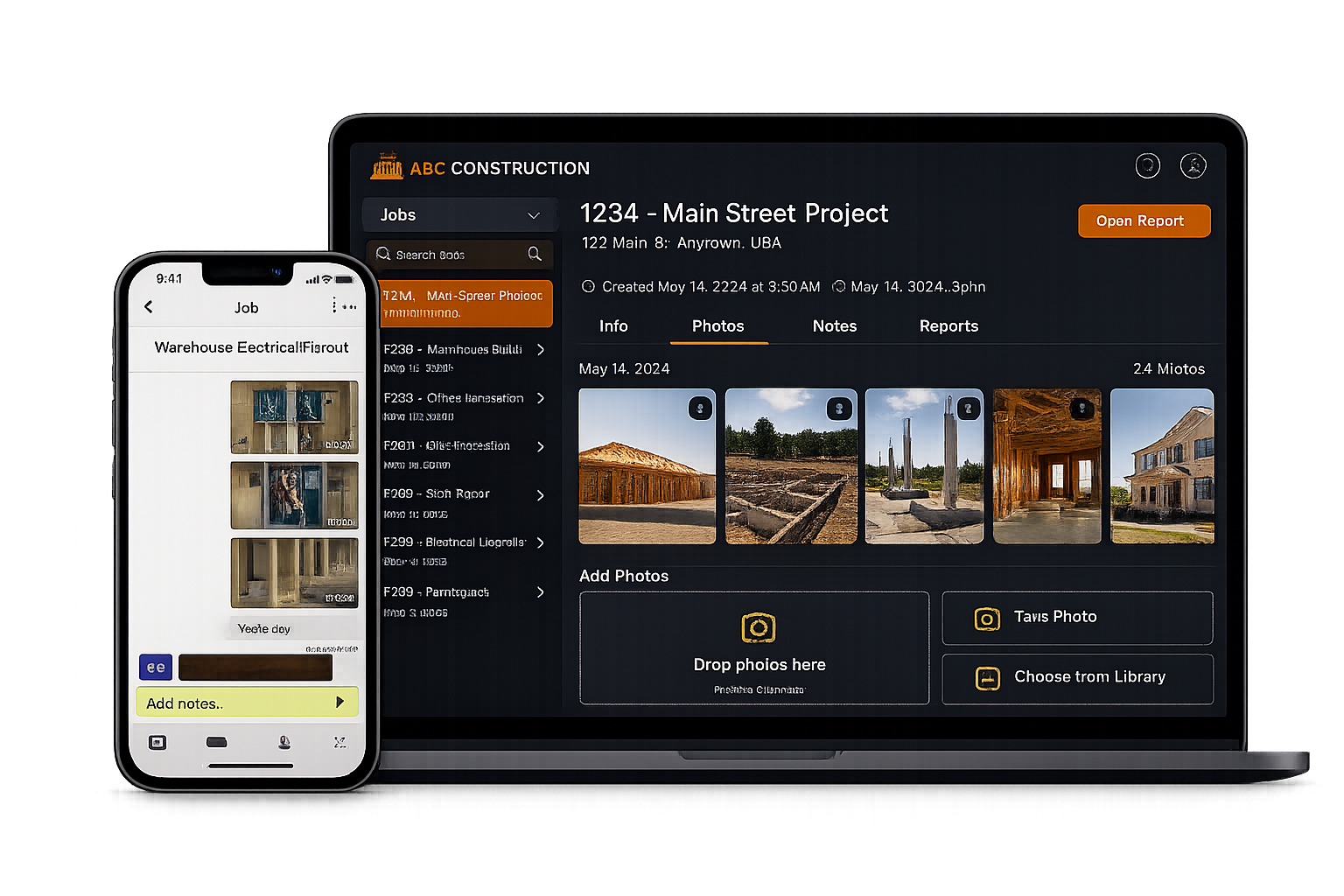The image size is (1344, 896).
Task: Tap the first photo on the phone
Action: pos(295,417)
